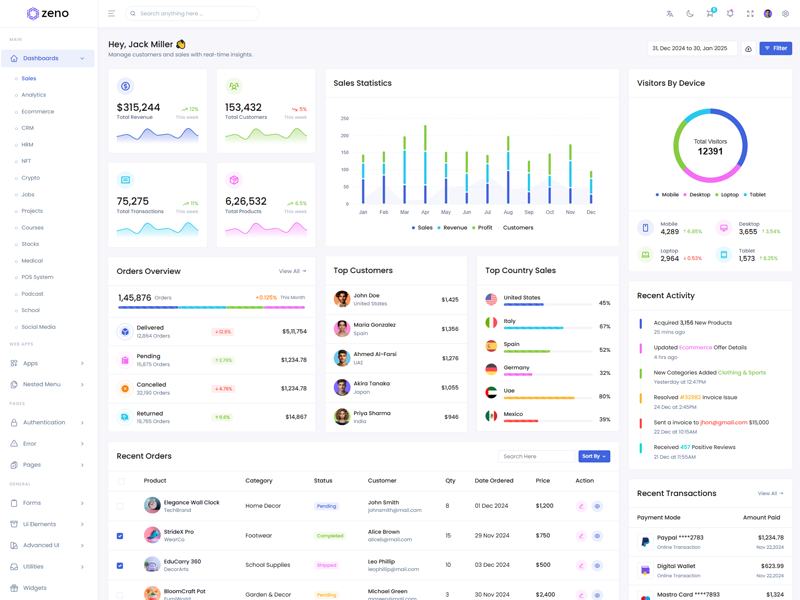Click edit icon for Elegance Wall Clock order
The image size is (800, 600).
[x=581, y=506]
